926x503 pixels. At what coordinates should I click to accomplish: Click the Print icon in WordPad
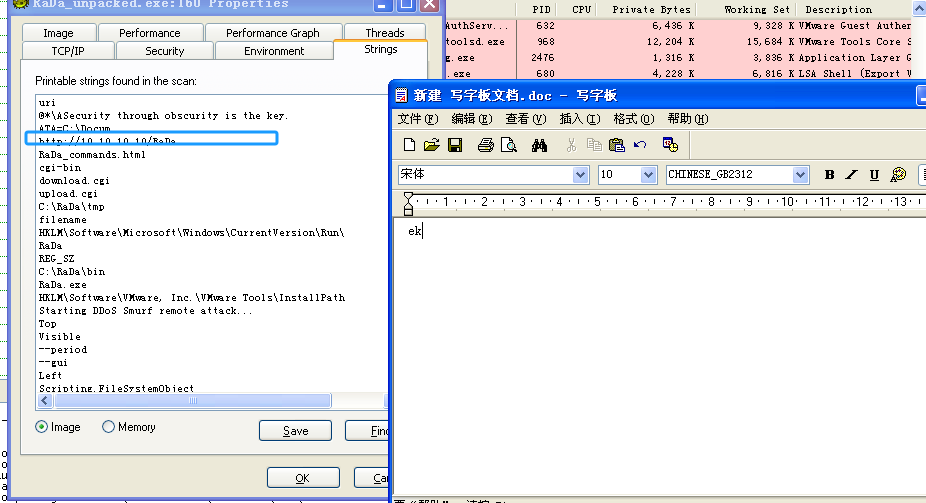click(485, 145)
